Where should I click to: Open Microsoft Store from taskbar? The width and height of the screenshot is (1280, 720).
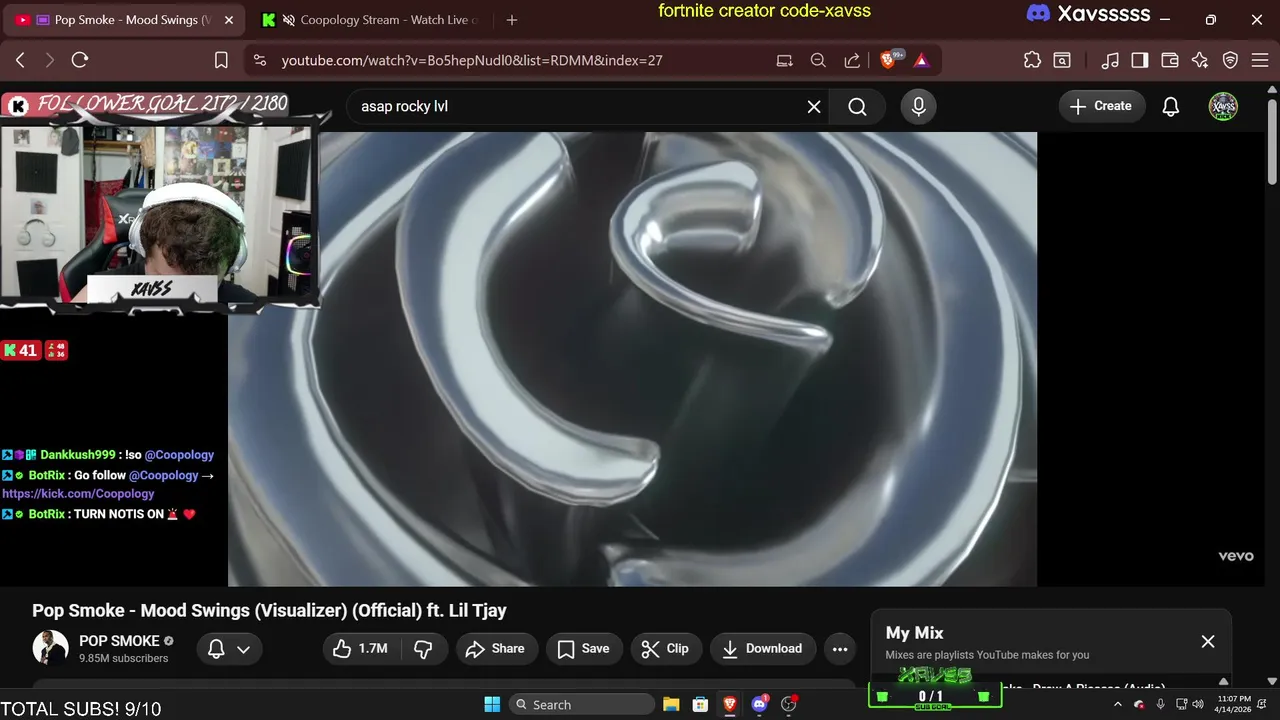[x=700, y=704]
